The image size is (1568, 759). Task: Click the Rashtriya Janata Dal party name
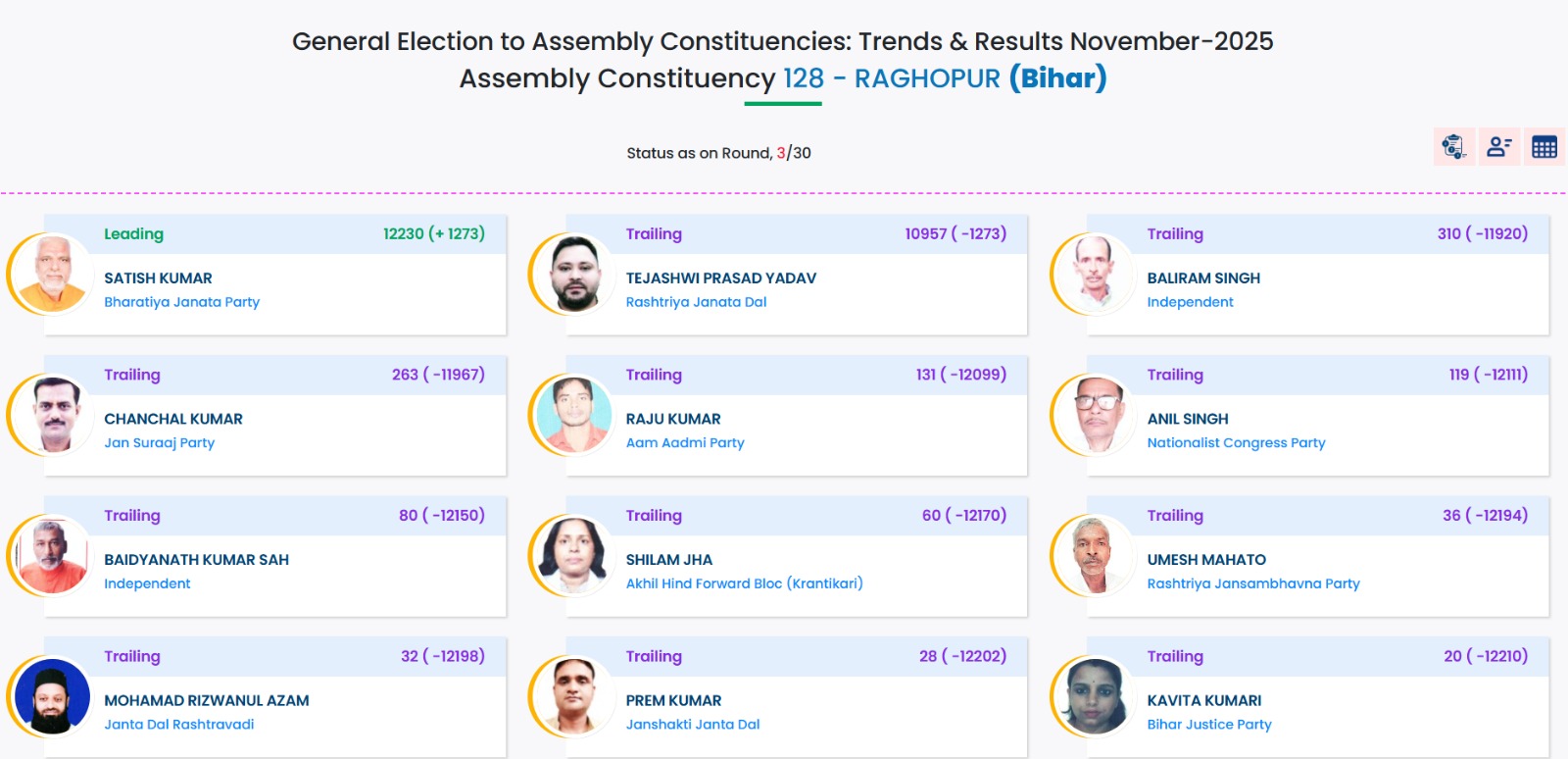tap(696, 302)
